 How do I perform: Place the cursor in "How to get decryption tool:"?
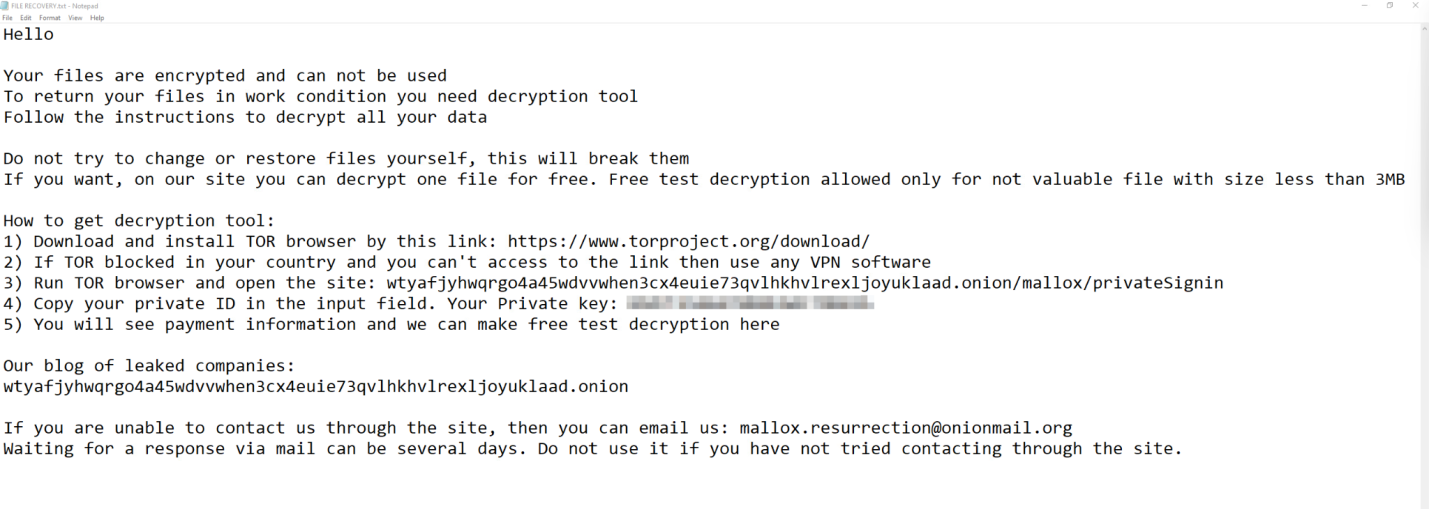point(138,220)
